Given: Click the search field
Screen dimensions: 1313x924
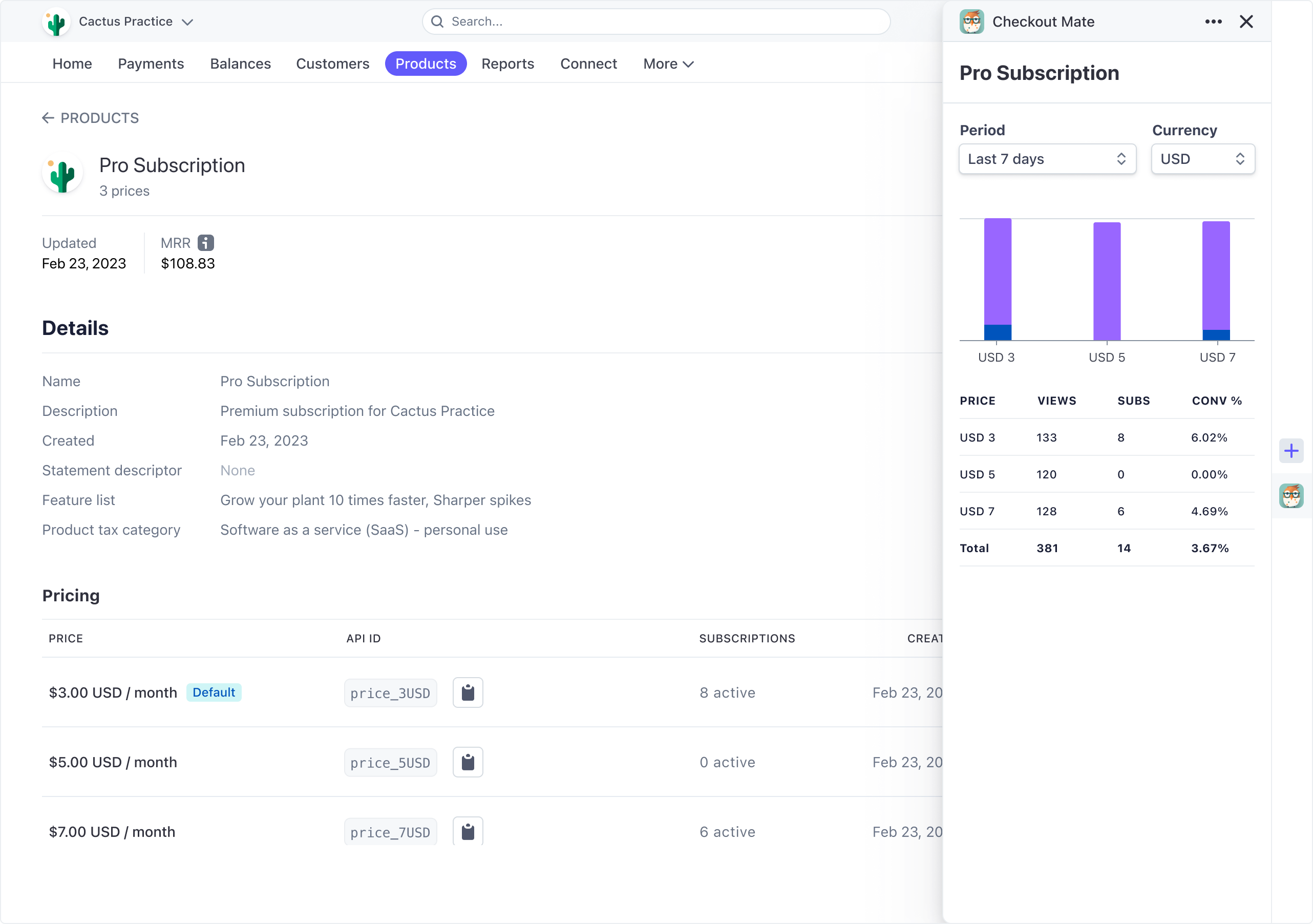Looking at the screenshot, I should 655,21.
